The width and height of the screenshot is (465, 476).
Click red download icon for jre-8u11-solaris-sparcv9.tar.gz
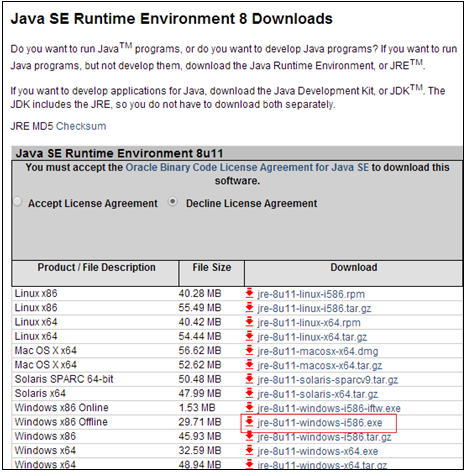(x=249, y=379)
